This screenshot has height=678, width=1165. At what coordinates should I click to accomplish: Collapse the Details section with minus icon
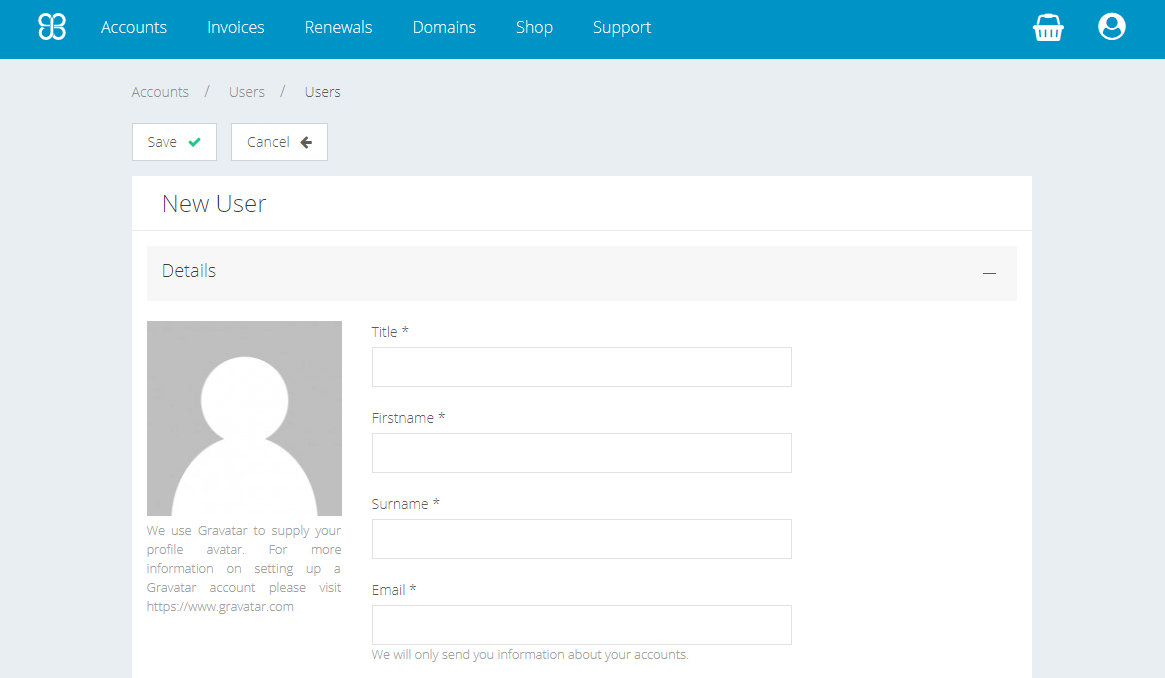tap(989, 272)
